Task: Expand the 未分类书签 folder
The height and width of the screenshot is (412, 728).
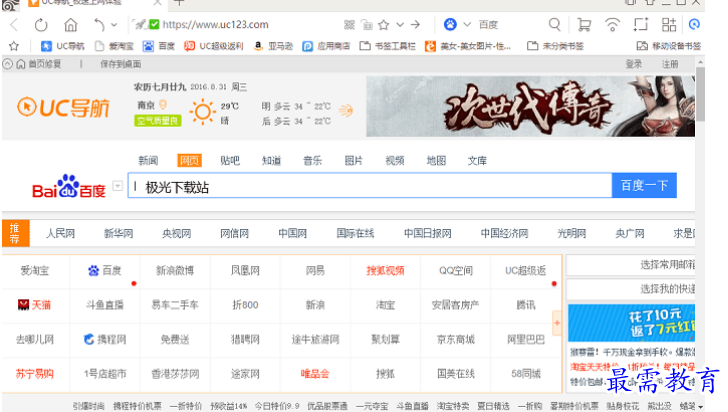Action: [x=555, y=46]
